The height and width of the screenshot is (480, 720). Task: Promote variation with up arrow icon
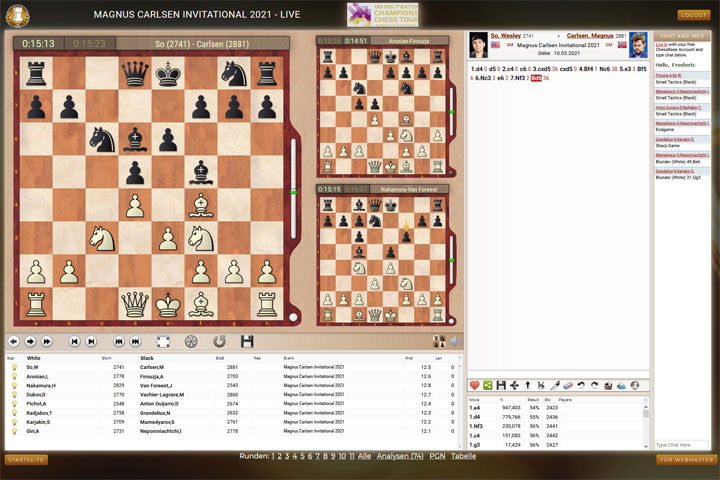(528, 385)
